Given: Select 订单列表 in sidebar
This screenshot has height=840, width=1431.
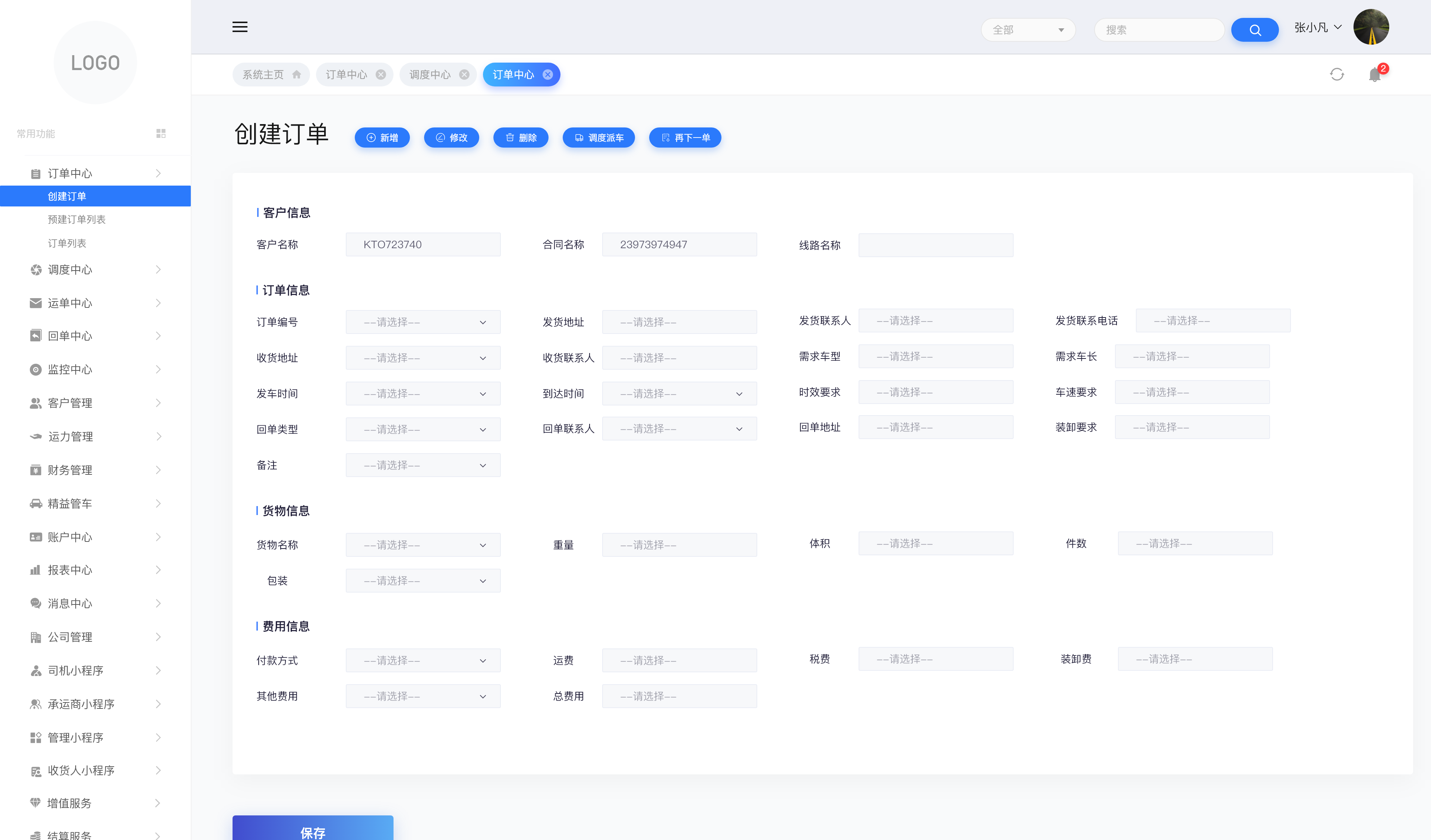Looking at the screenshot, I should pyautogui.click(x=67, y=243).
